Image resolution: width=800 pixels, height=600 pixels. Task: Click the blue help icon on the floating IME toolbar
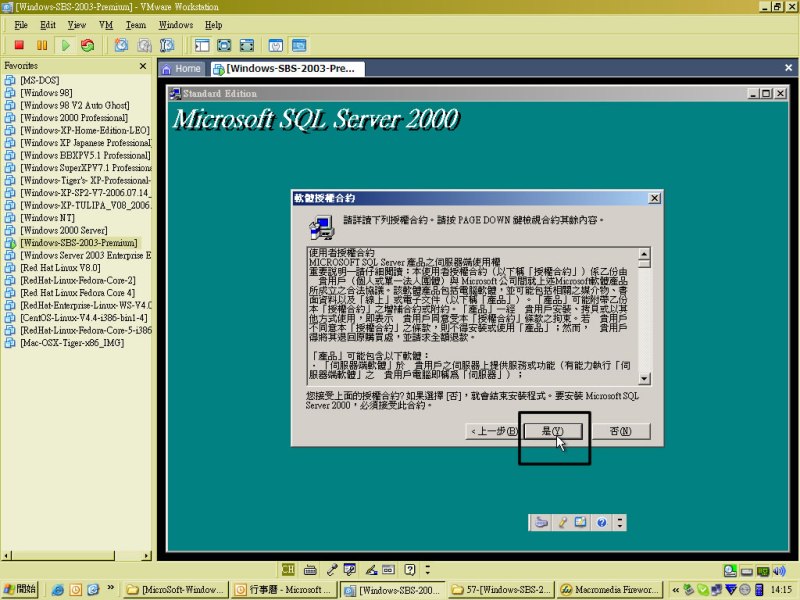tap(602, 522)
